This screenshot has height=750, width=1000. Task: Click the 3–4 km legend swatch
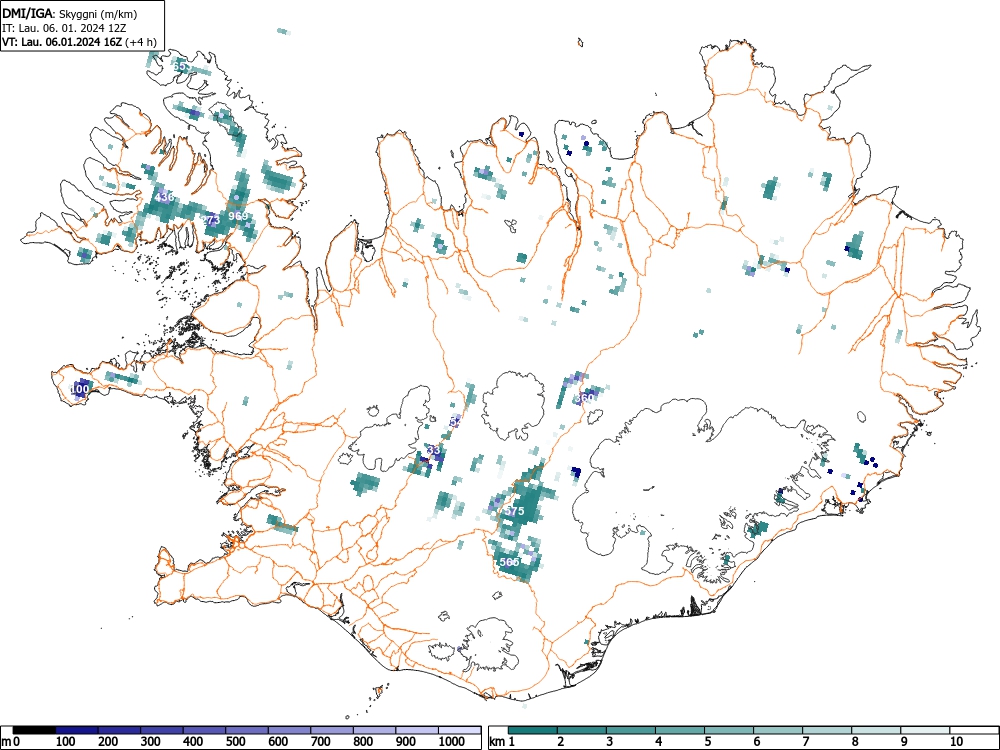click(631, 730)
